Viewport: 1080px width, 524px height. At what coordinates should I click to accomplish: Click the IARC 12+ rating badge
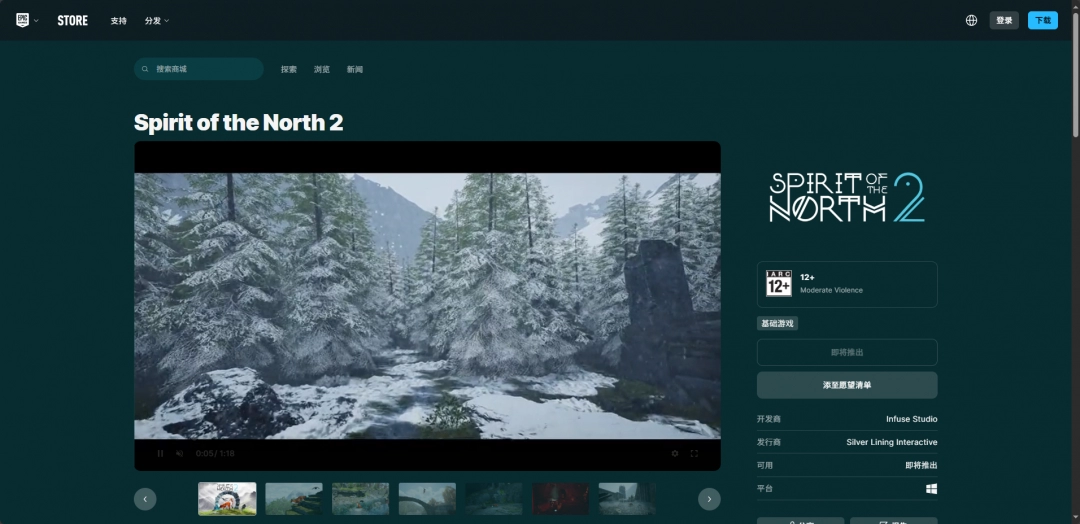point(779,284)
